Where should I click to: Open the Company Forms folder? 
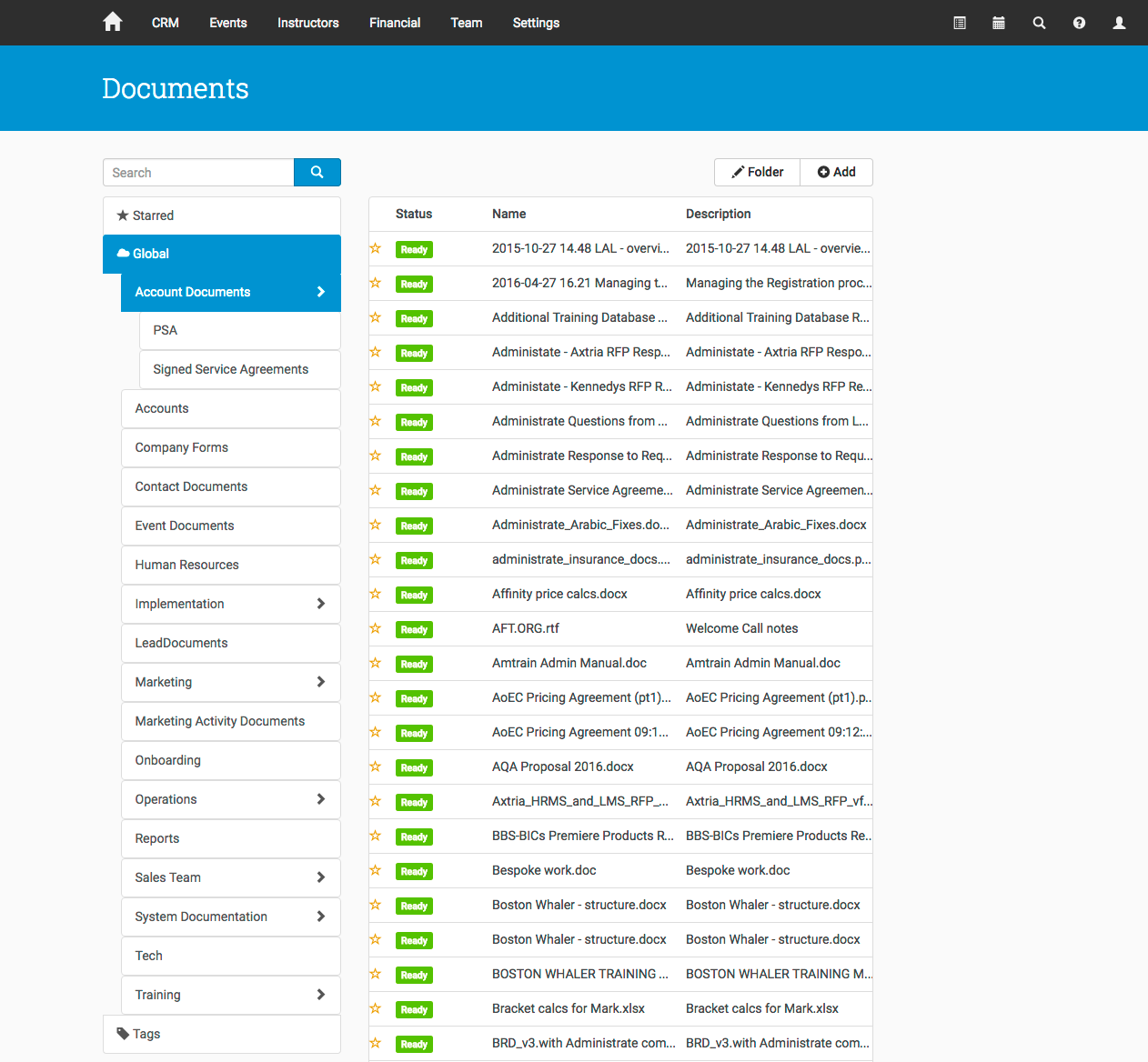click(x=231, y=447)
